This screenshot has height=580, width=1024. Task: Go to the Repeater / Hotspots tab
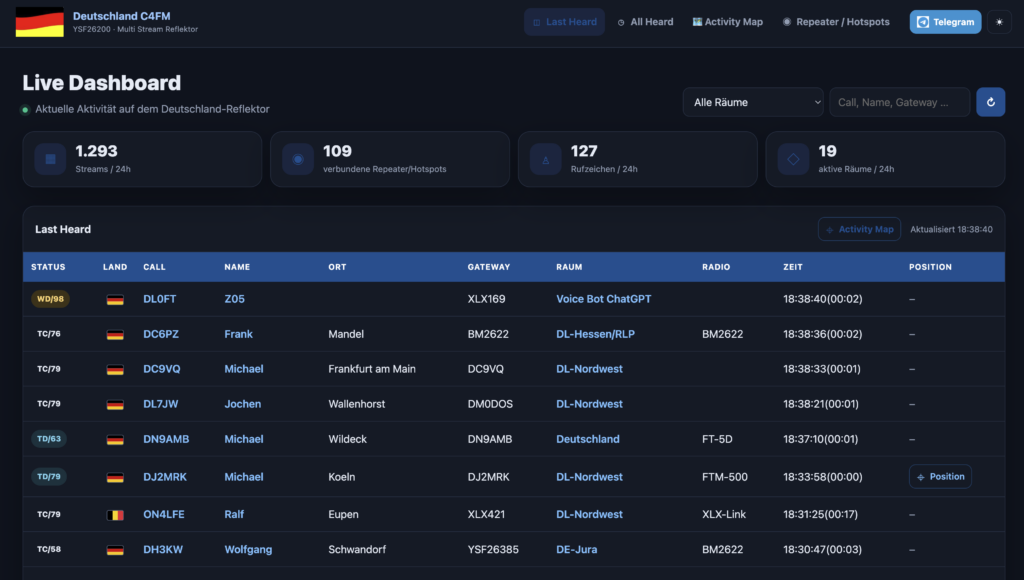pyautogui.click(x=836, y=22)
